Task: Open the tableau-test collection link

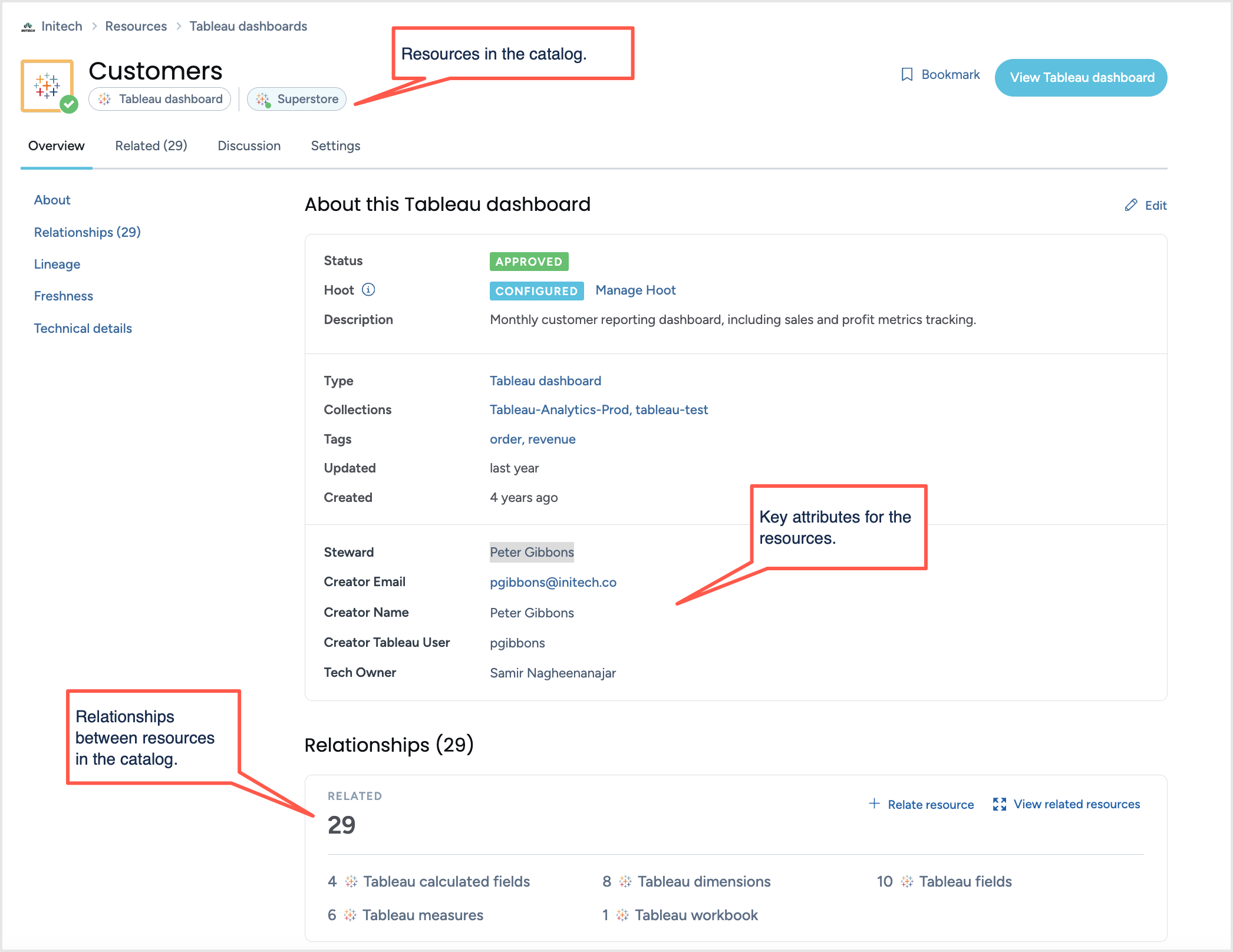Action: 671,410
